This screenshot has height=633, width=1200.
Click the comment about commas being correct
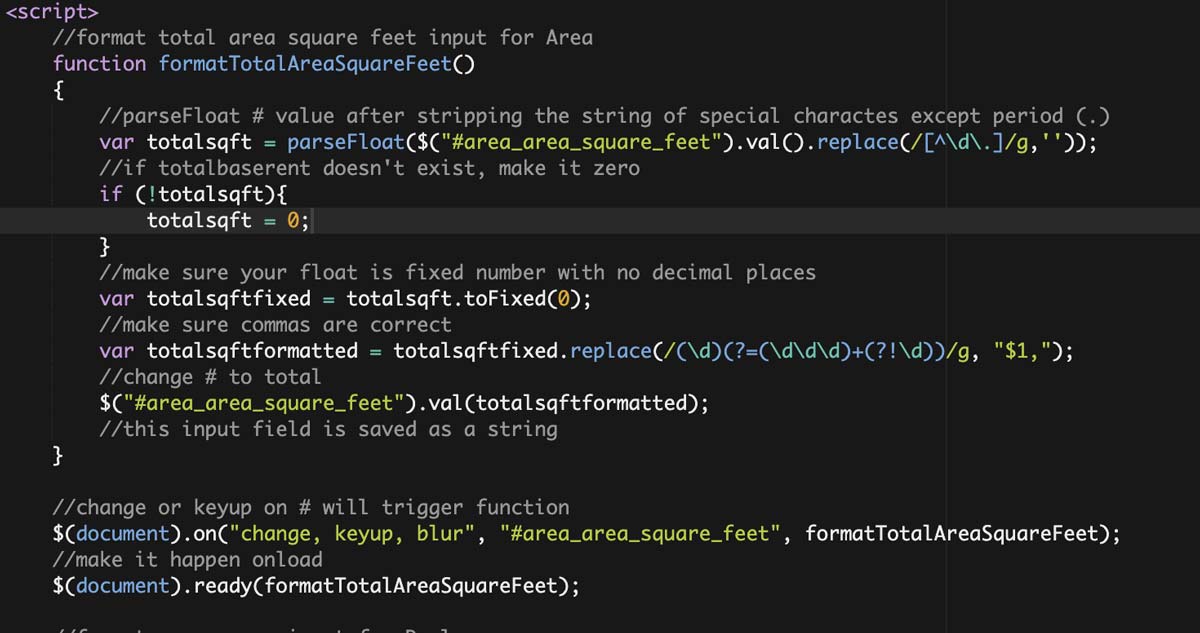[x=275, y=324]
